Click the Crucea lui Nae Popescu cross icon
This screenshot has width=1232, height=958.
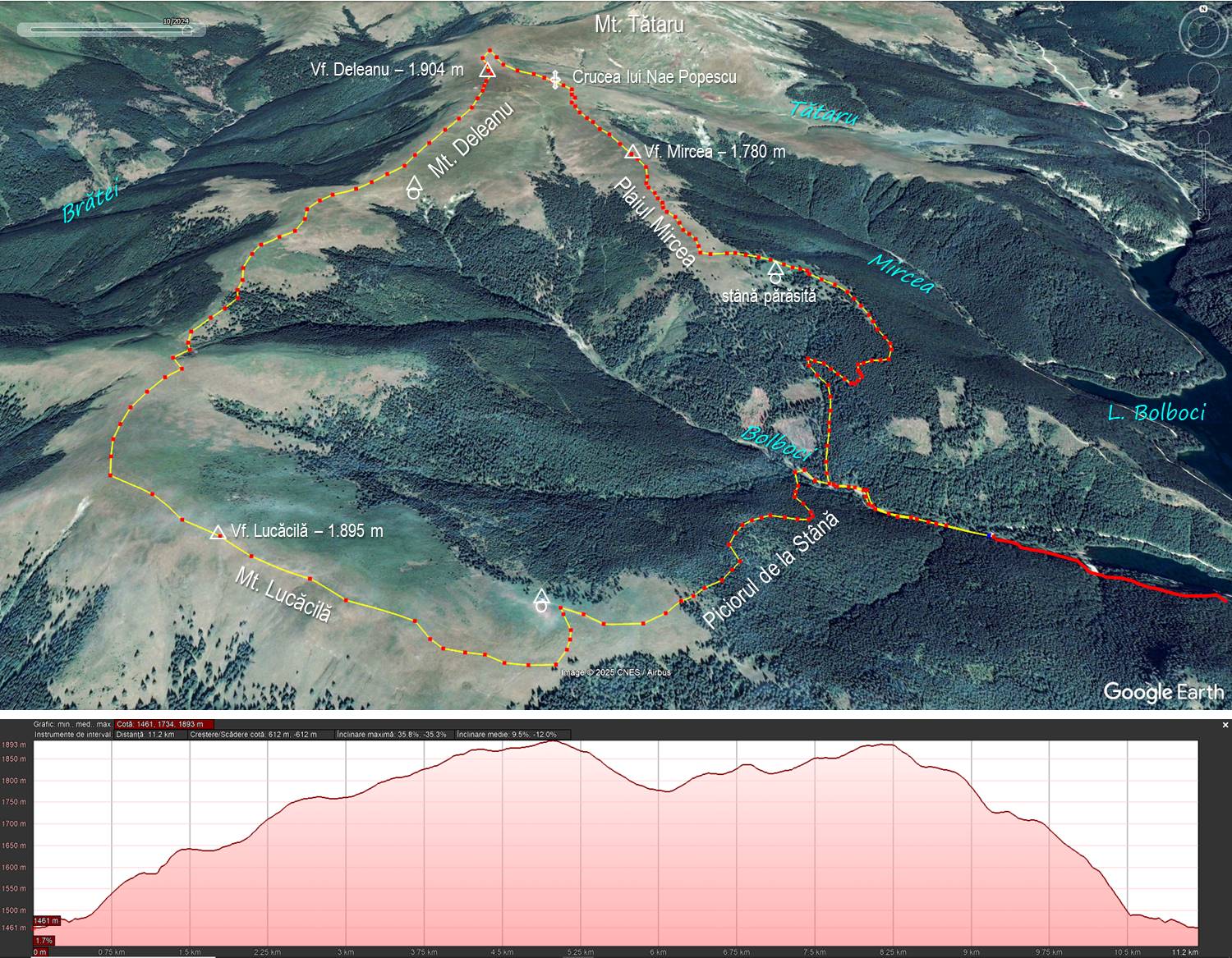(555, 80)
